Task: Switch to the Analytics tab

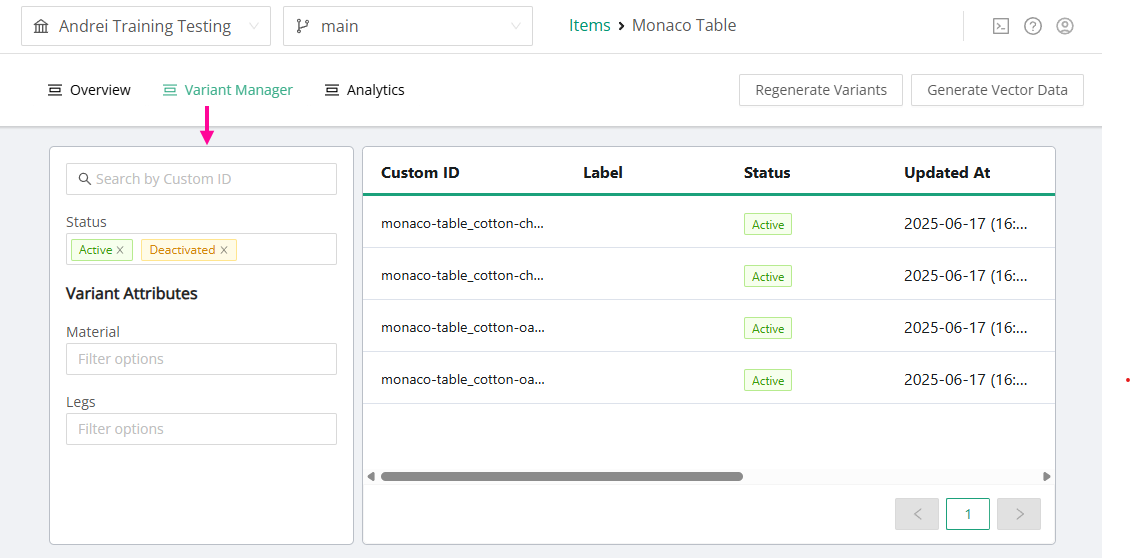Action: [364, 90]
